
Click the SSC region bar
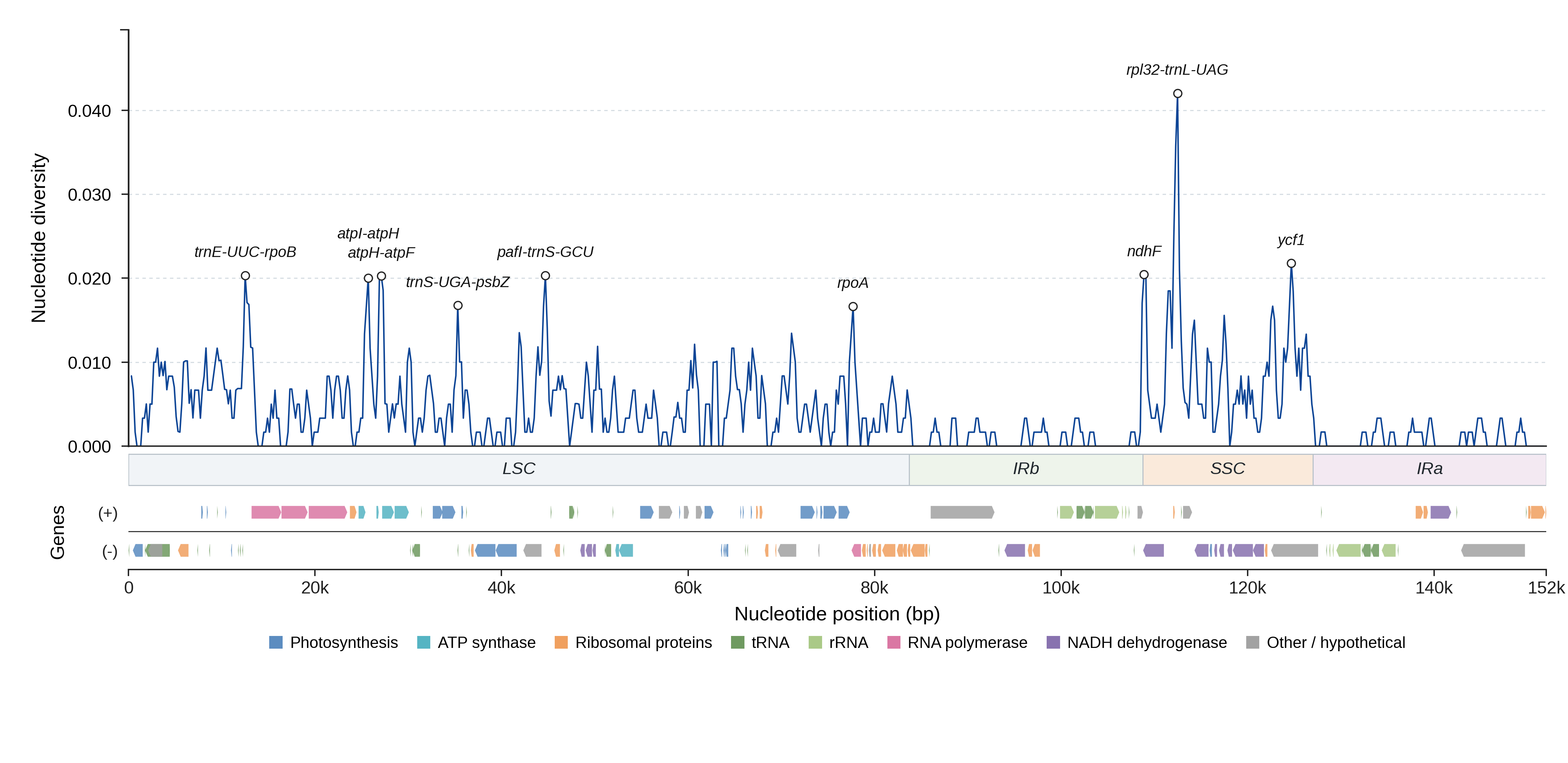click(x=1228, y=469)
